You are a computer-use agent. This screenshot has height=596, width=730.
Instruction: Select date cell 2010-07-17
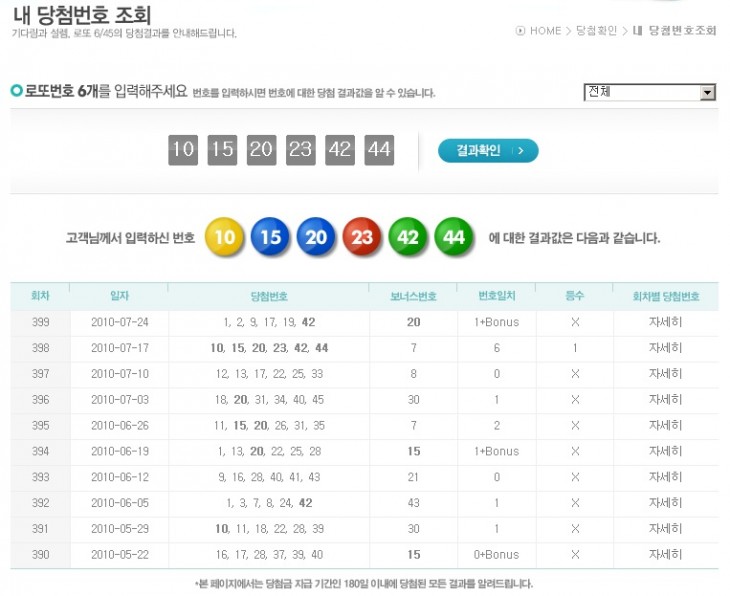pos(120,348)
